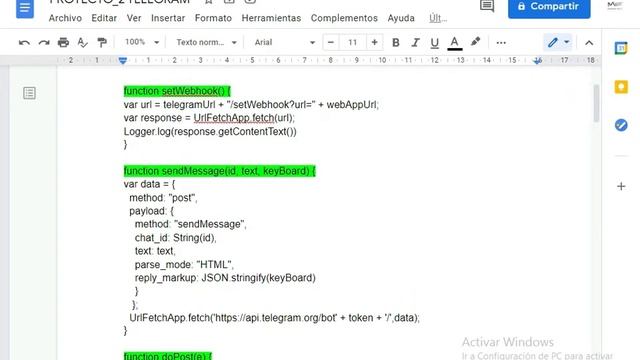The width and height of the screenshot is (640, 360).
Task: Click the highlighted line function doPost(e)
Action: coord(168,356)
